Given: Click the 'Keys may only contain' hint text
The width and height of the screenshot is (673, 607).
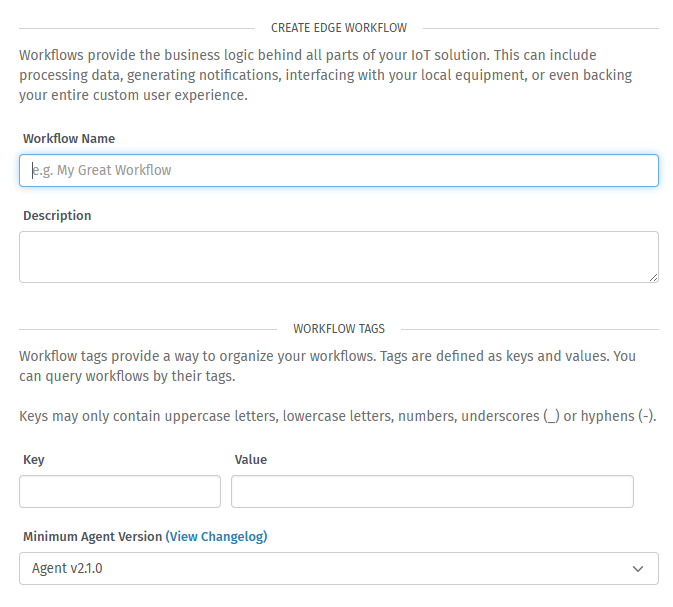Looking at the screenshot, I should click(338, 416).
